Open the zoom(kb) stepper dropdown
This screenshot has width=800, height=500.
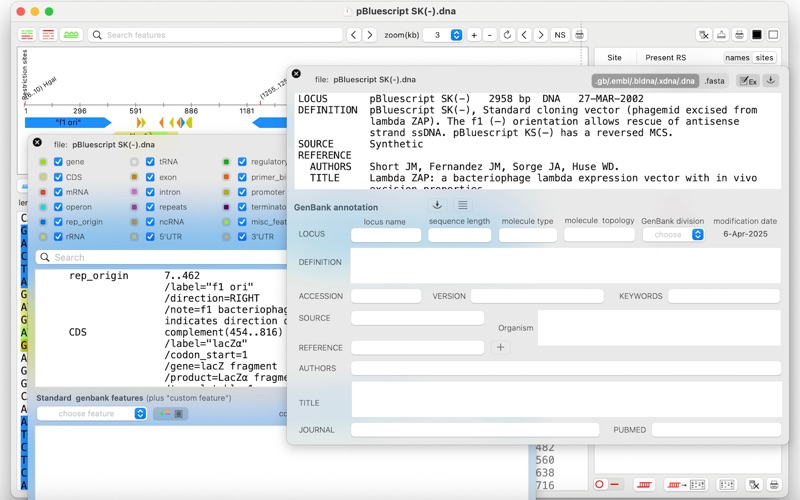point(457,35)
